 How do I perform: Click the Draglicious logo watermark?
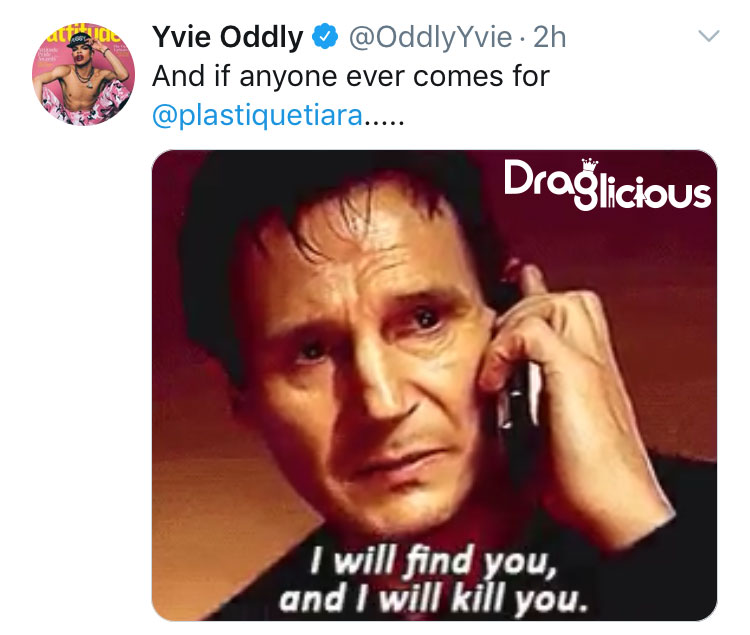pos(607,185)
